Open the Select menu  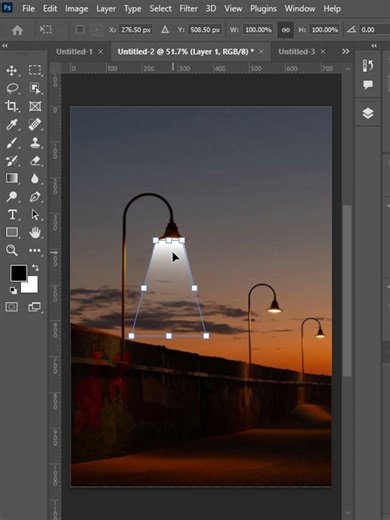[160, 9]
